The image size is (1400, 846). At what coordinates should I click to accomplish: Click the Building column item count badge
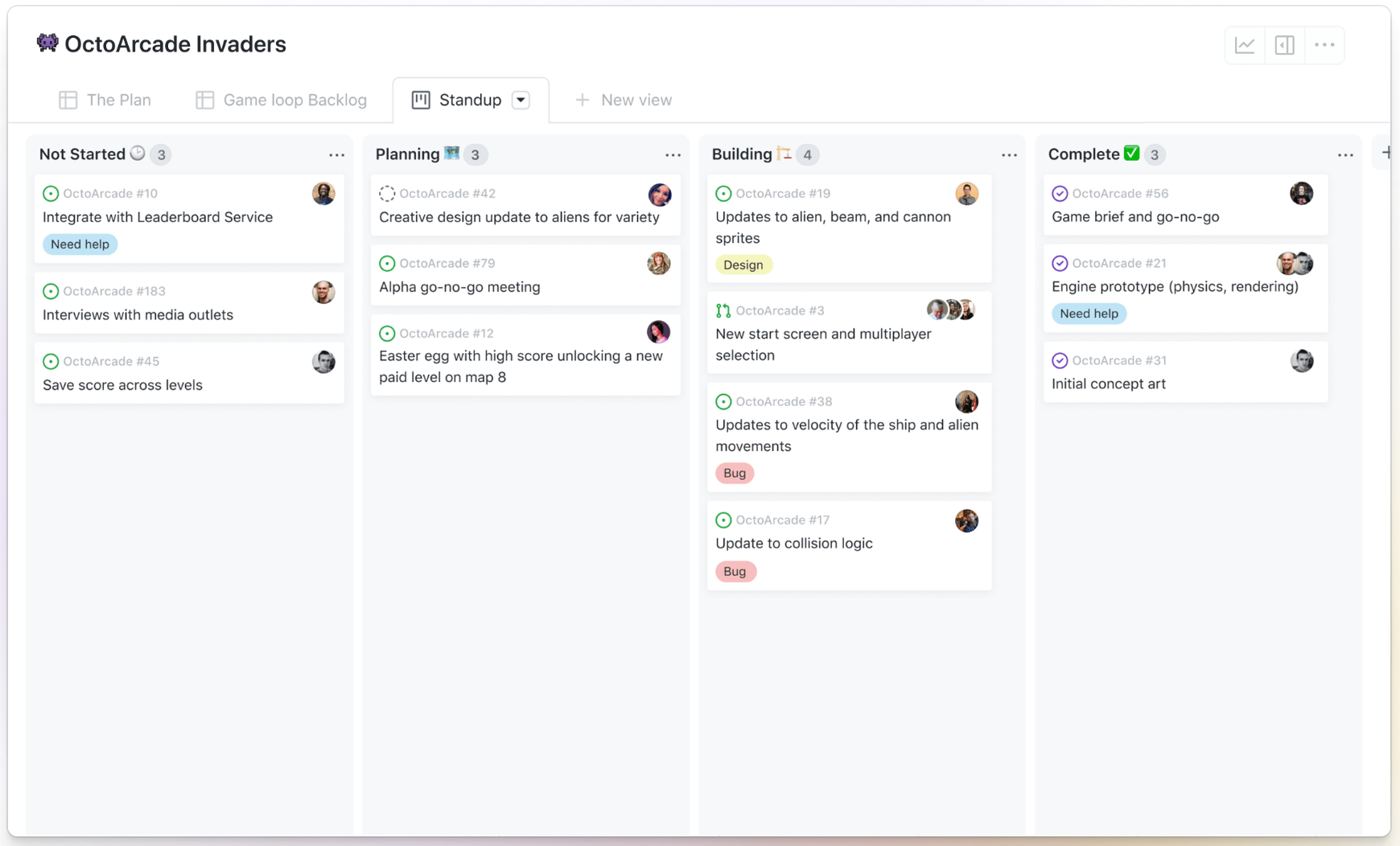click(807, 155)
